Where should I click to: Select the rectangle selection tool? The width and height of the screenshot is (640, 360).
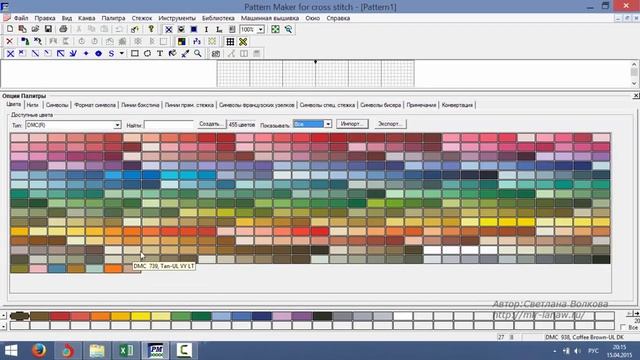click(x=135, y=53)
